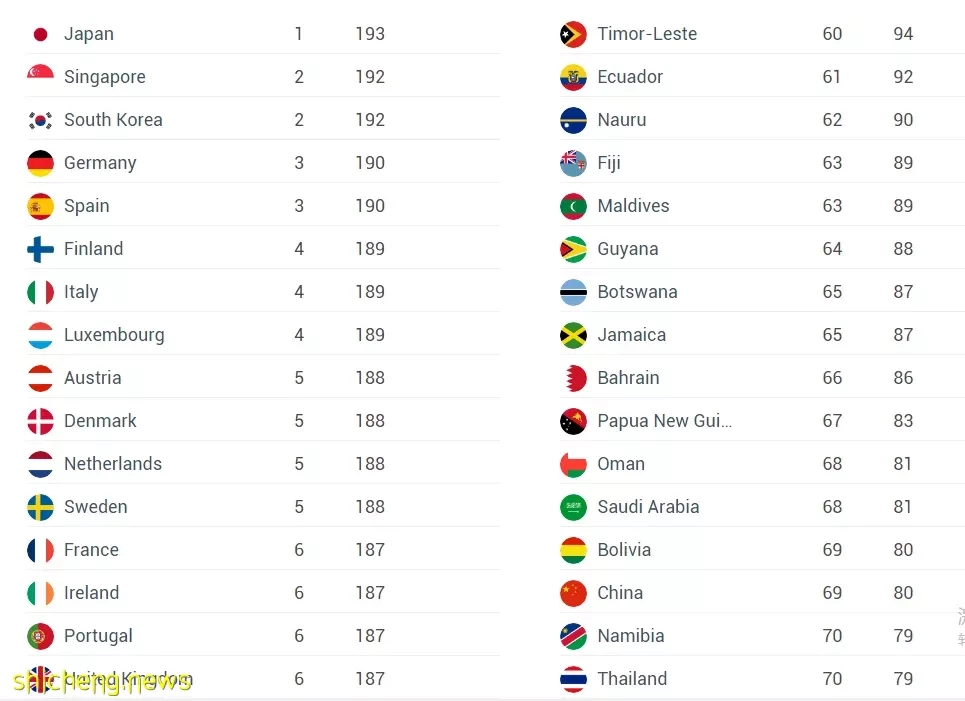Image resolution: width=965 pixels, height=701 pixels.
Task: Select the Botswana country name
Action: click(x=638, y=292)
